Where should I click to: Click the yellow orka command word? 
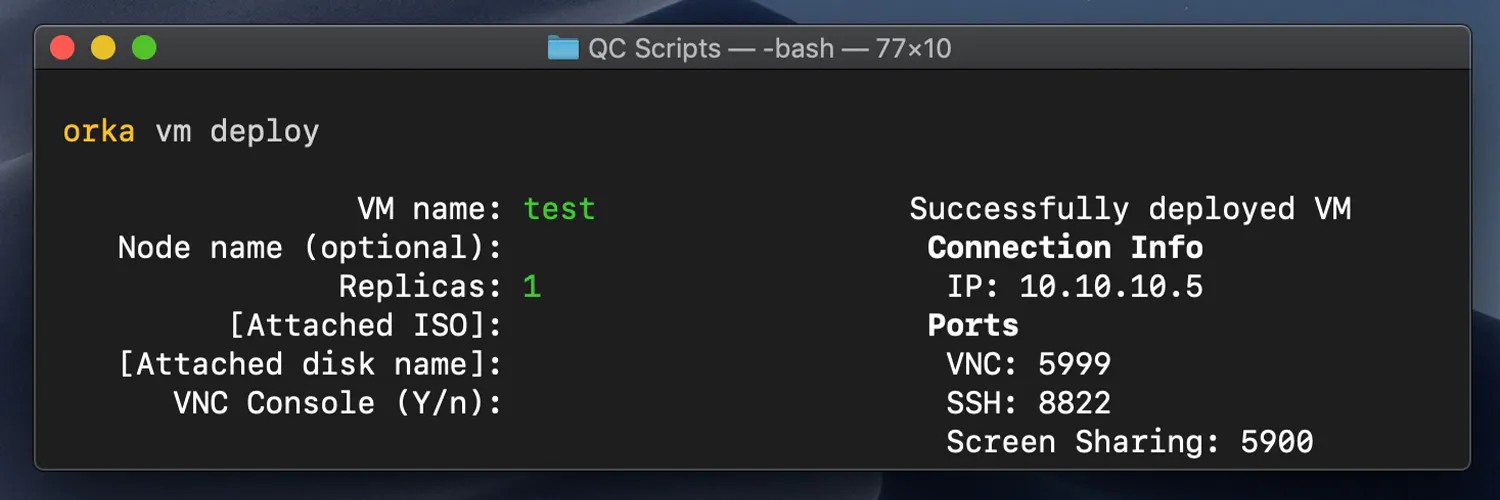[x=98, y=131]
